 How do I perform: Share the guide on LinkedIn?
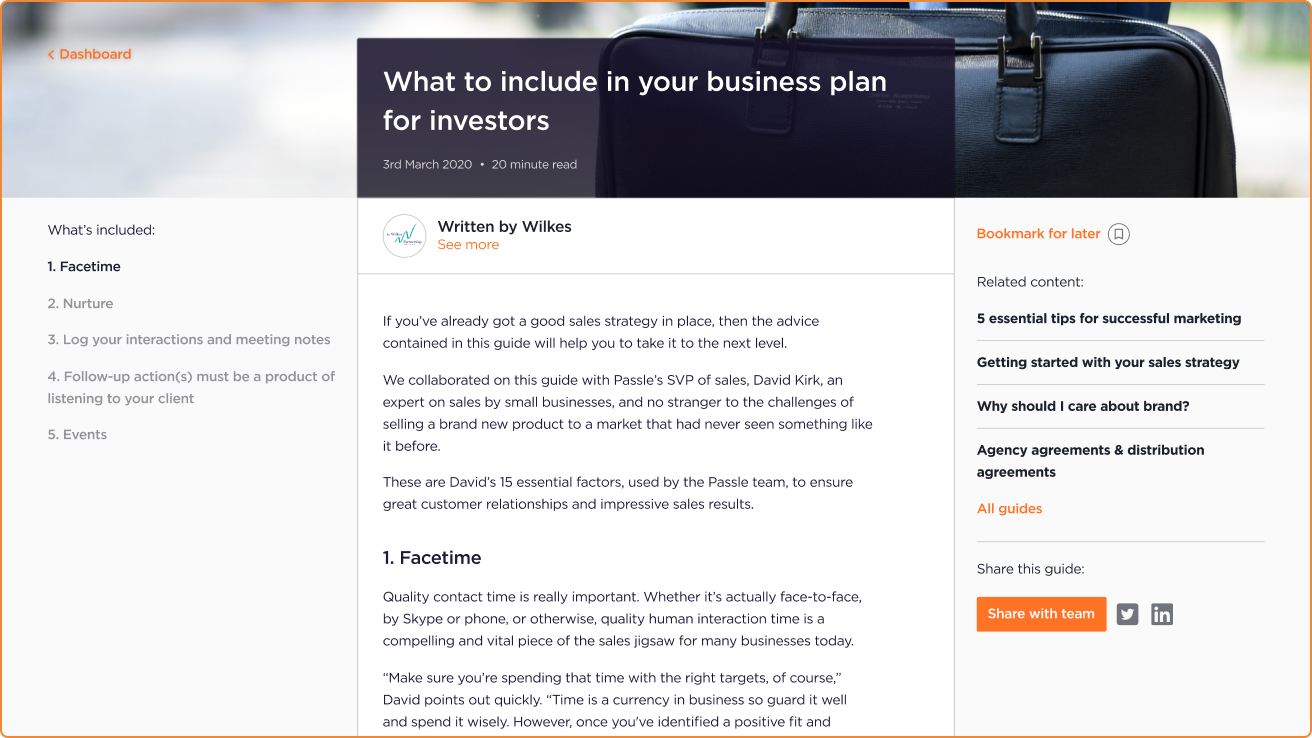coord(1161,614)
